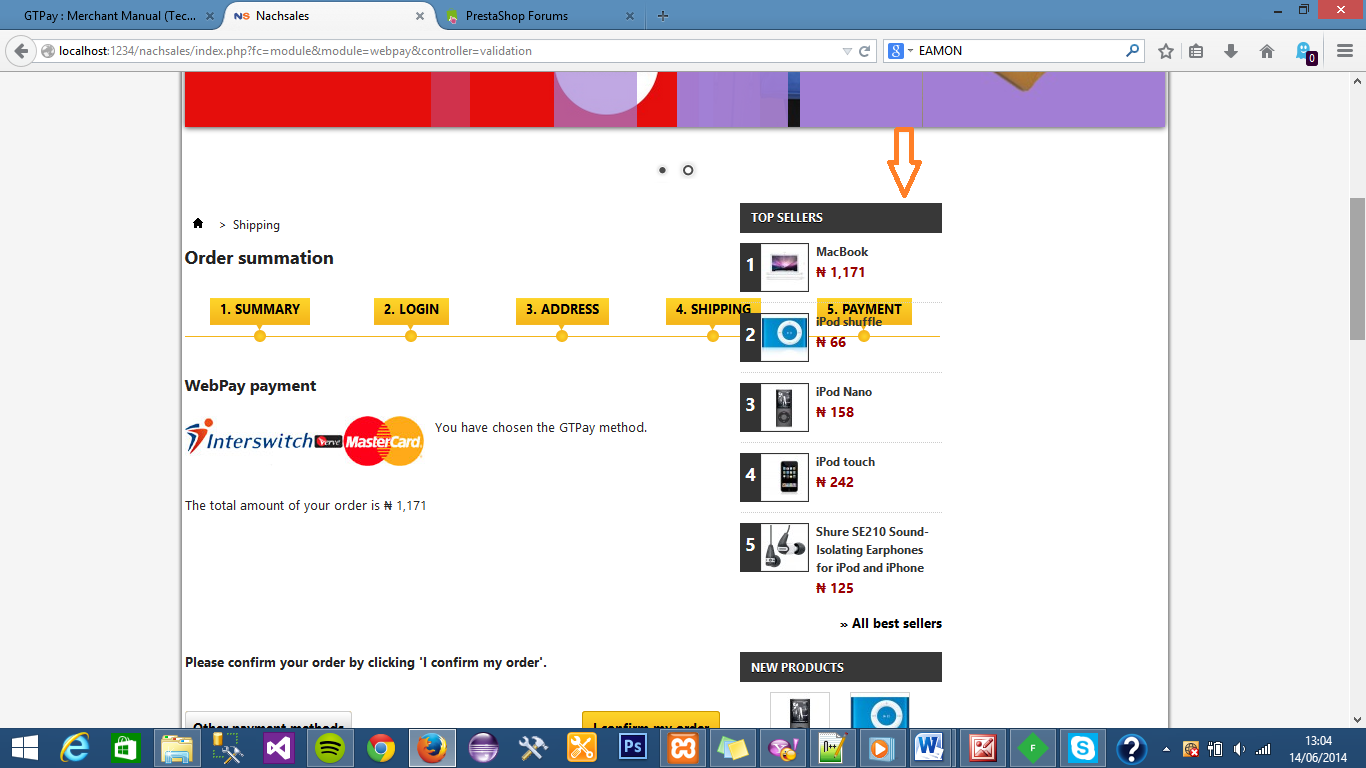Close the PrestaShop Forums tab

630,16
